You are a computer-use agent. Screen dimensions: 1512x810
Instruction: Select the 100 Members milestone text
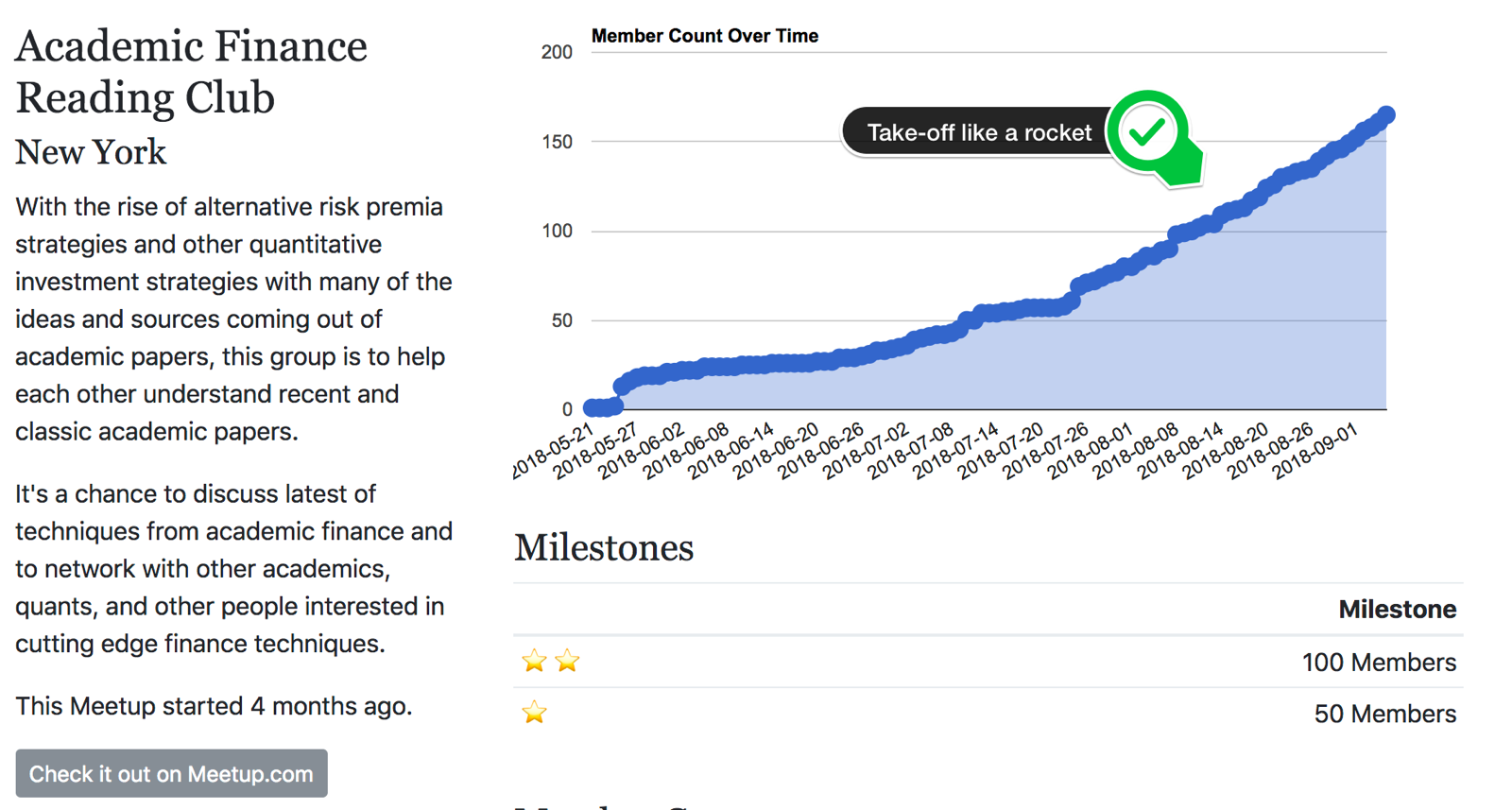point(1379,662)
